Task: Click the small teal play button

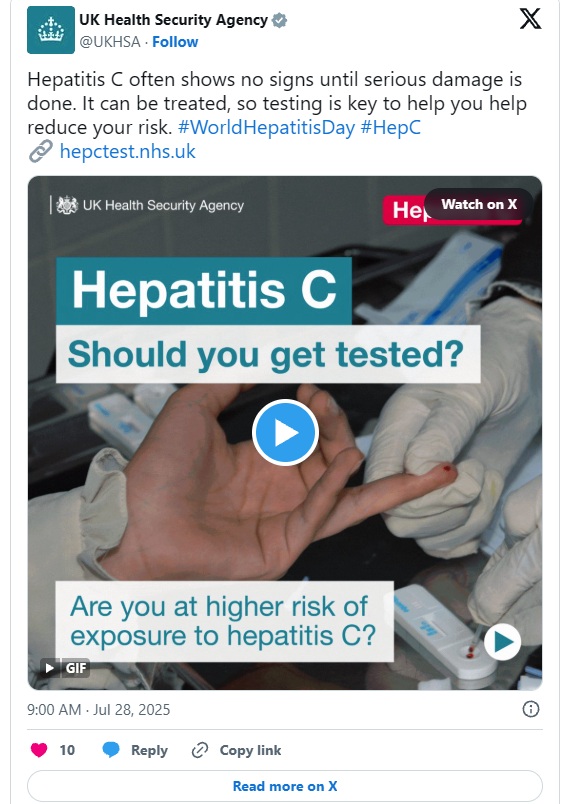Action: [x=502, y=641]
